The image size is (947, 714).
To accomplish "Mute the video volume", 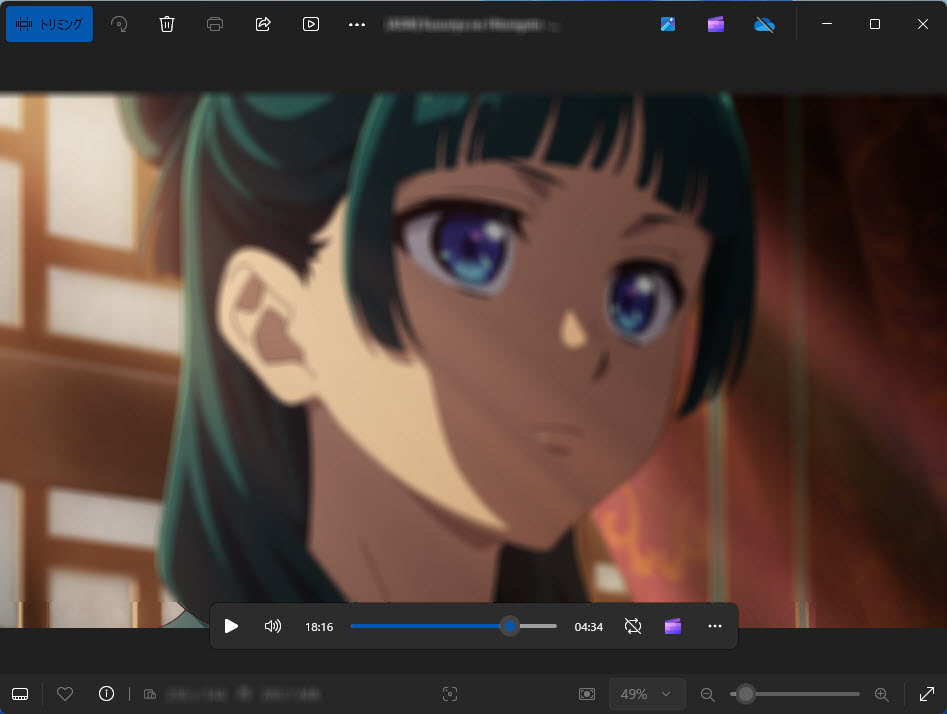I will pos(272,626).
